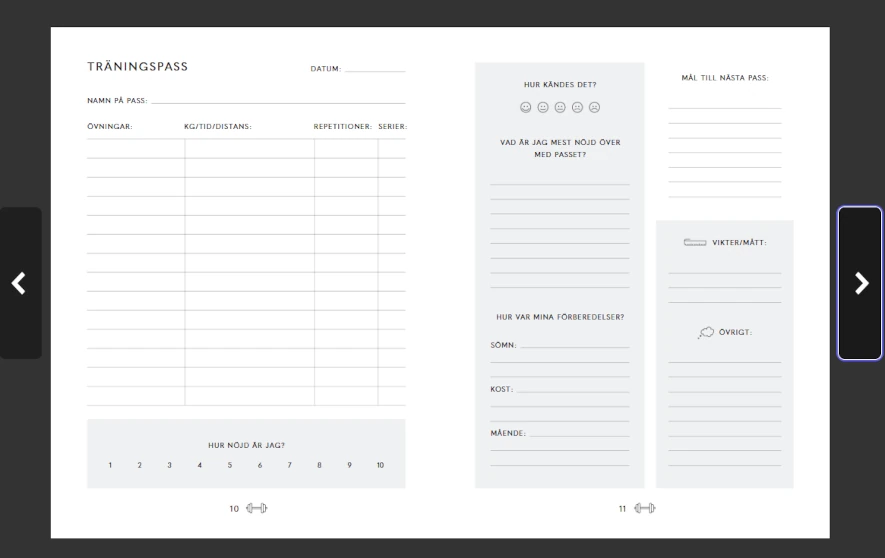This screenshot has height=558, width=885.
Task: Click the Mående line field
Action: coord(578,434)
